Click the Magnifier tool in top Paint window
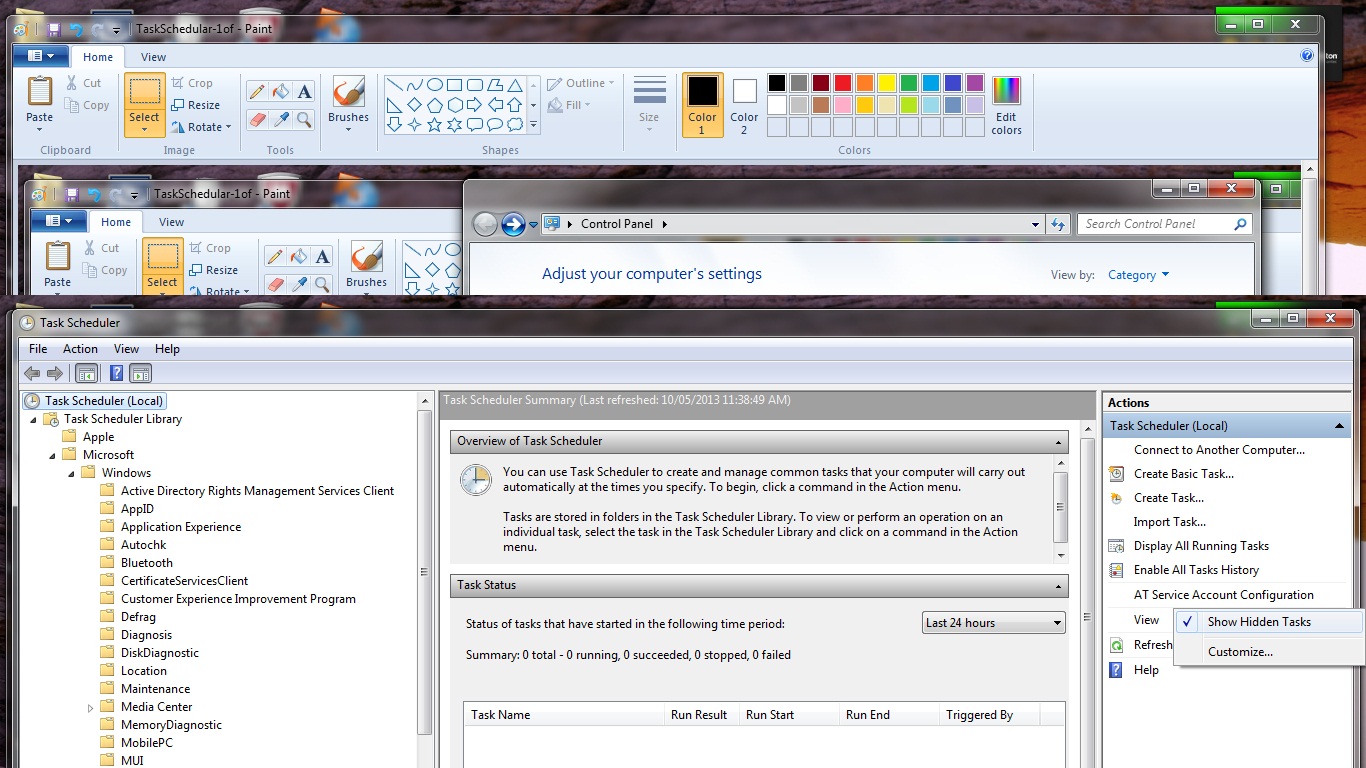1366x768 pixels. (x=305, y=120)
